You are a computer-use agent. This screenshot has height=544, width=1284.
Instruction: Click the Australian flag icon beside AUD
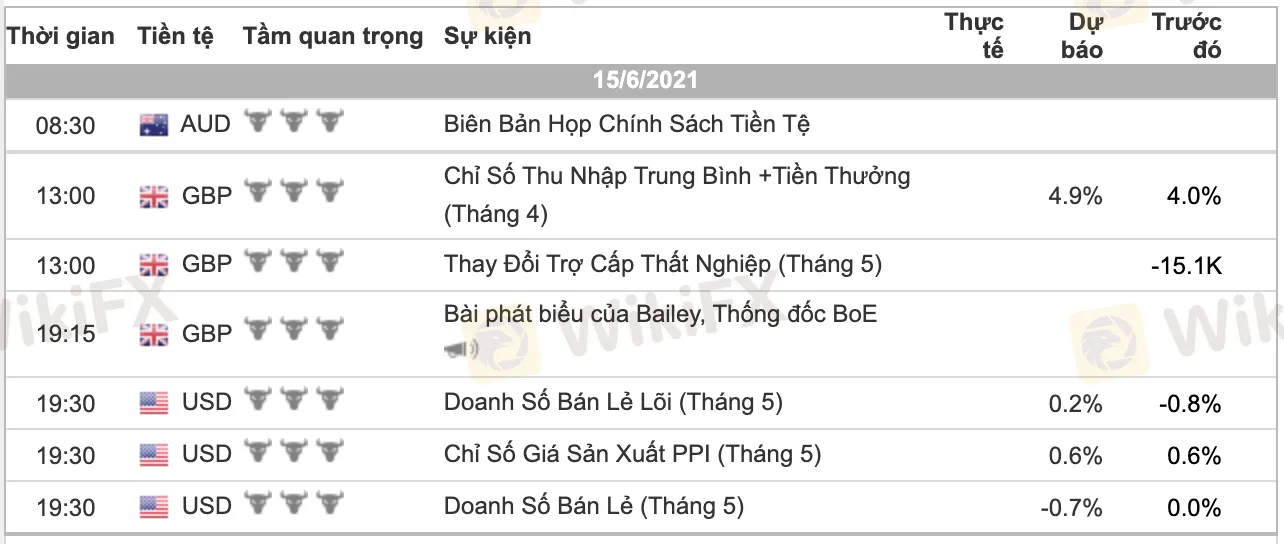(x=154, y=125)
